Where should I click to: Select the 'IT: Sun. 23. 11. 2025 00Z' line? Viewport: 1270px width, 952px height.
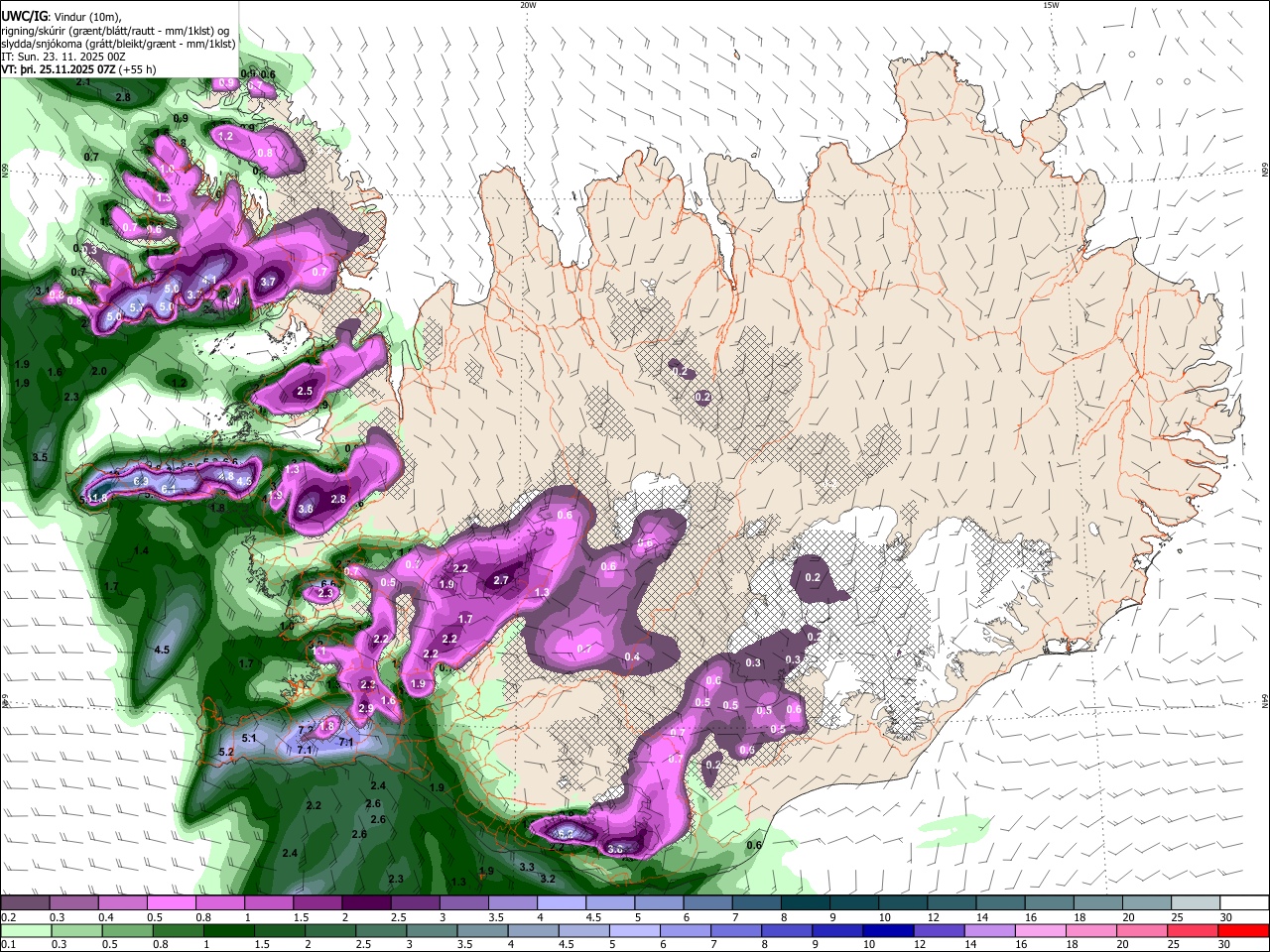tap(63, 57)
